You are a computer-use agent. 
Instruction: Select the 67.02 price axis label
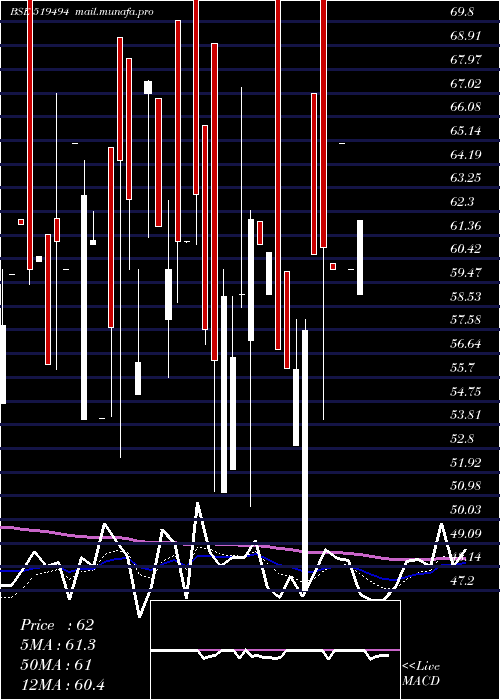[466, 83]
